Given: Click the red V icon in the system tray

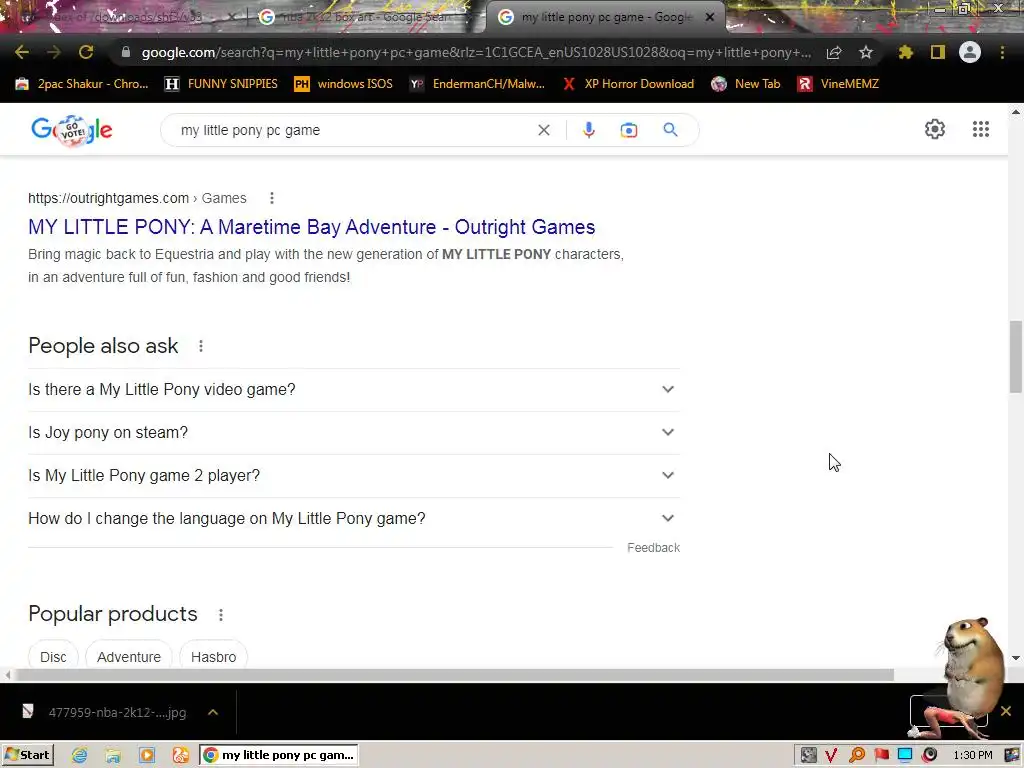Looking at the screenshot, I should tap(831, 756).
